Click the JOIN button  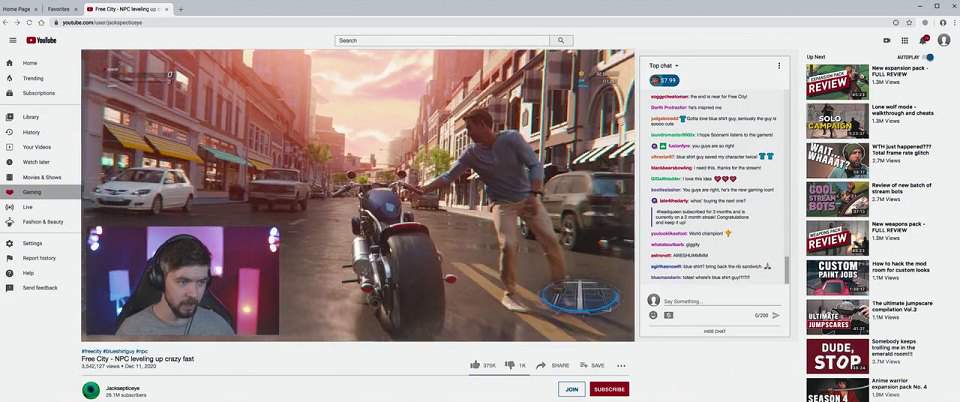click(572, 389)
